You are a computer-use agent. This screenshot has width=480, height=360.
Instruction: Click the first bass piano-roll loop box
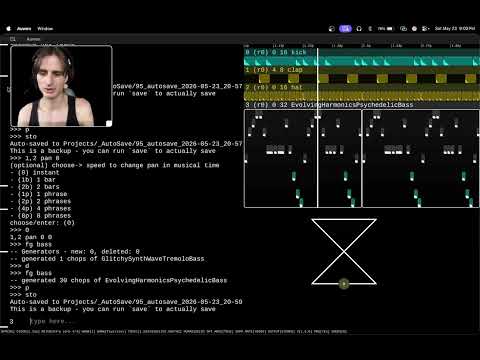[x=303, y=159]
